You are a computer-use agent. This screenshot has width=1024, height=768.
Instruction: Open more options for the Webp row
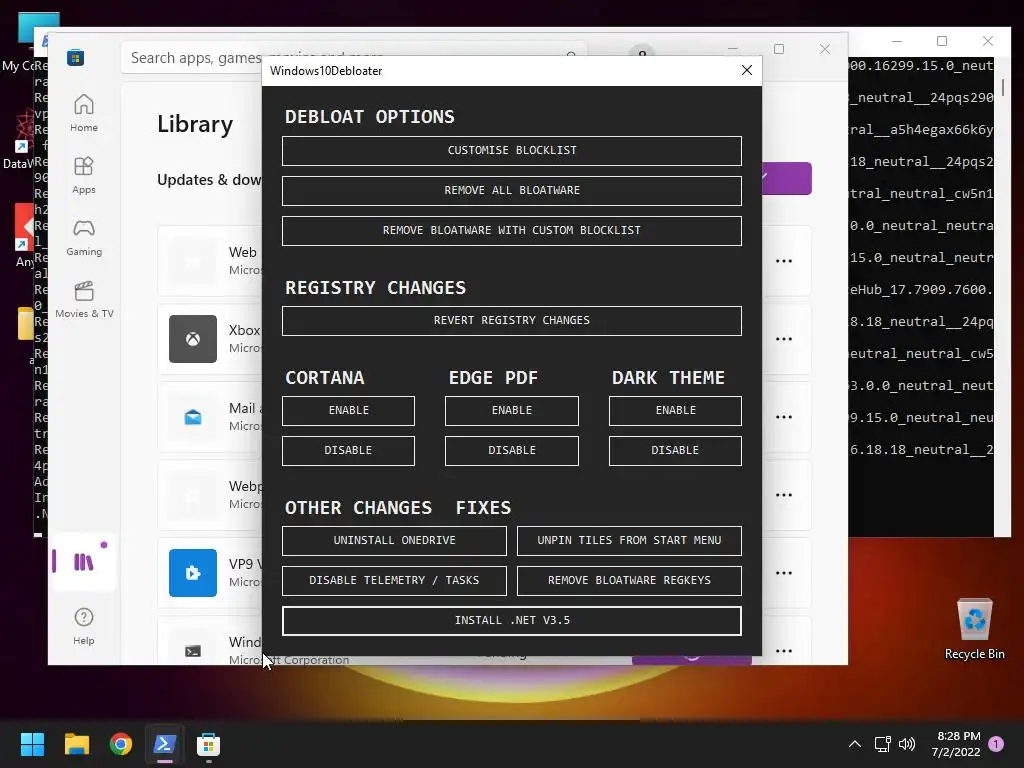click(784, 495)
